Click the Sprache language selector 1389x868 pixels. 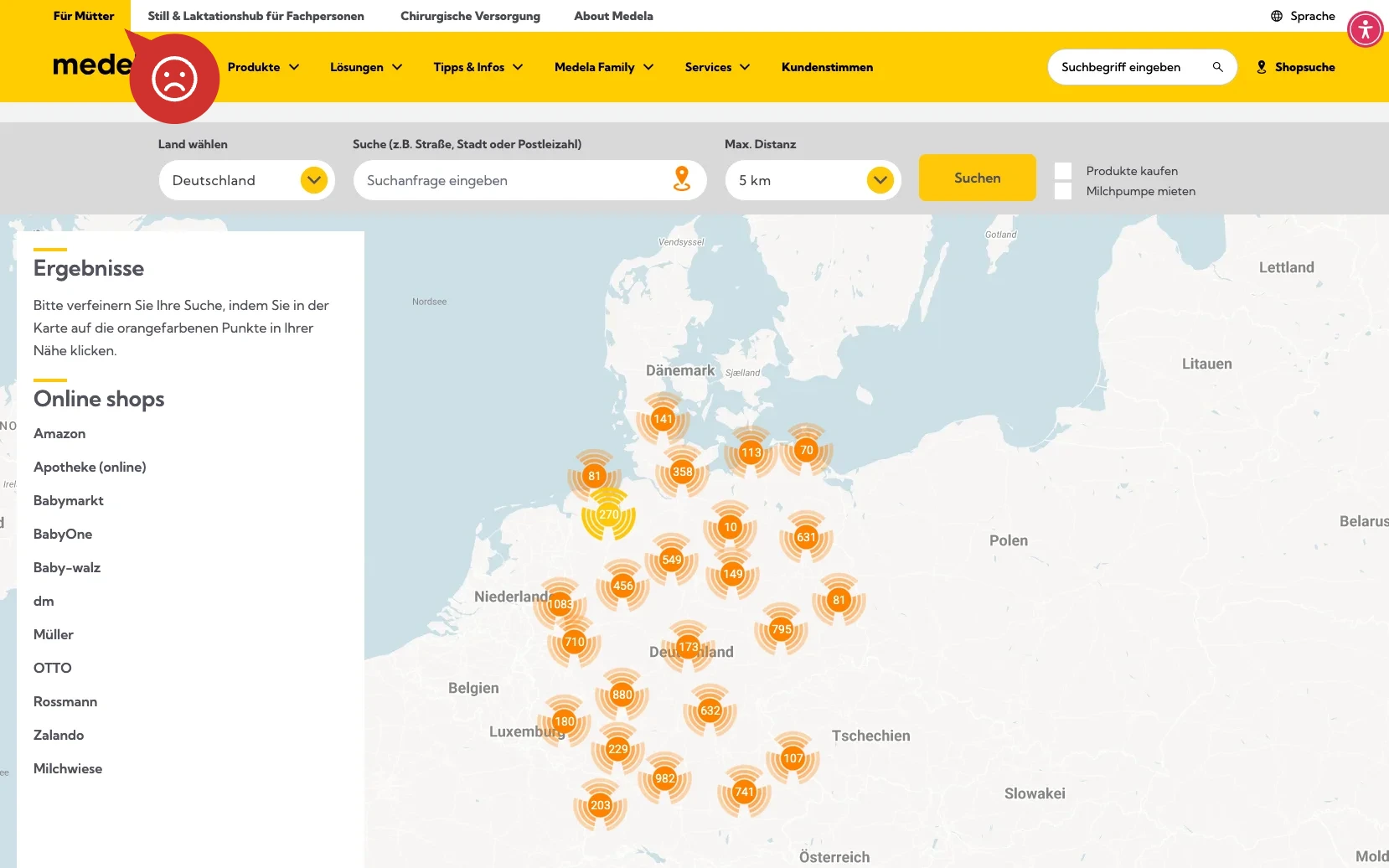[1303, 16]
